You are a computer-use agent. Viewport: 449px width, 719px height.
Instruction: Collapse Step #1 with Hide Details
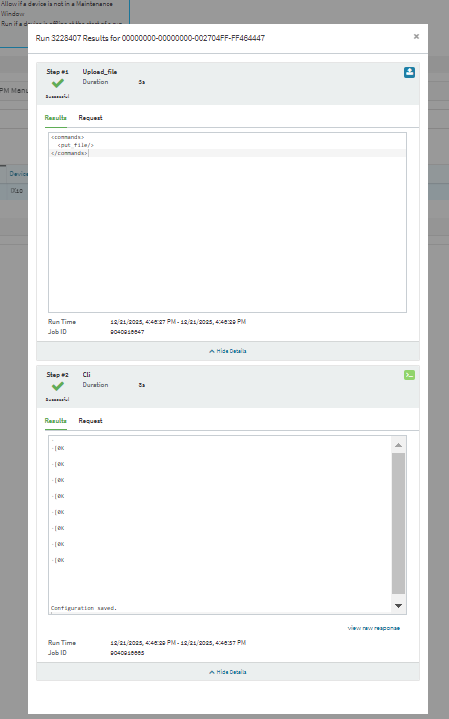point(228,351)
